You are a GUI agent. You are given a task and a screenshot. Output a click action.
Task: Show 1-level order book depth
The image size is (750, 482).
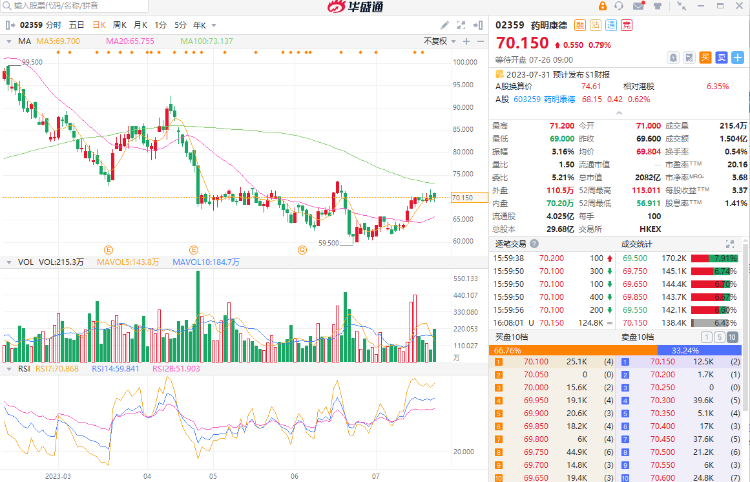pos(706,337)
